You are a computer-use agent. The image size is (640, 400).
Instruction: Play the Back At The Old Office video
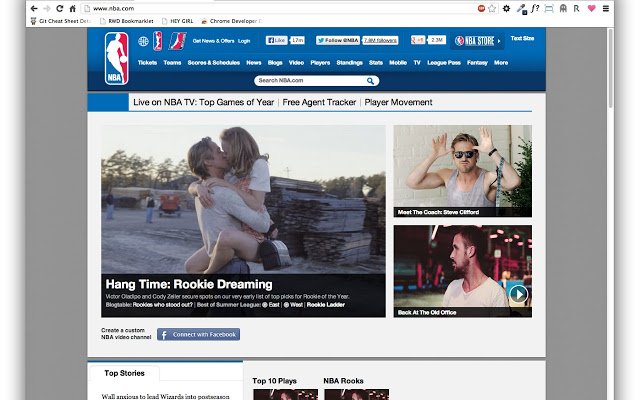point(518,294)
